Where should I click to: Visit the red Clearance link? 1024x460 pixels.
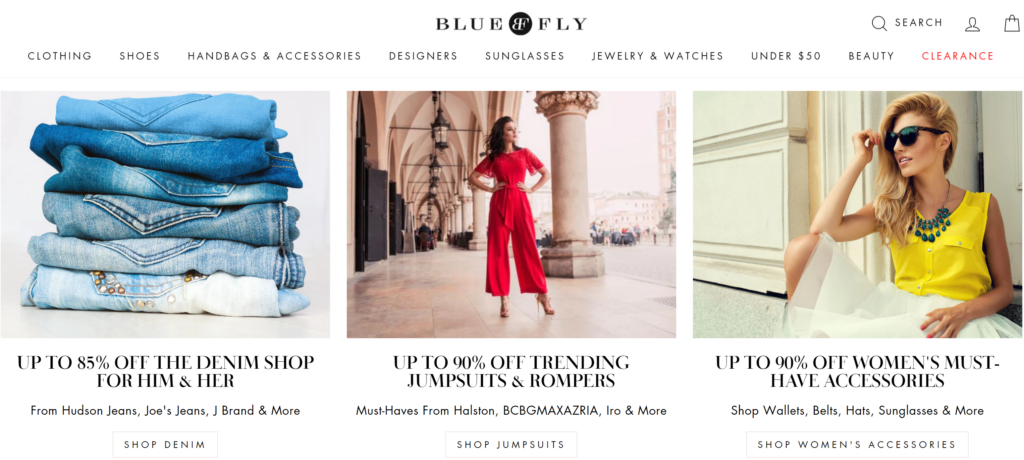958,56
